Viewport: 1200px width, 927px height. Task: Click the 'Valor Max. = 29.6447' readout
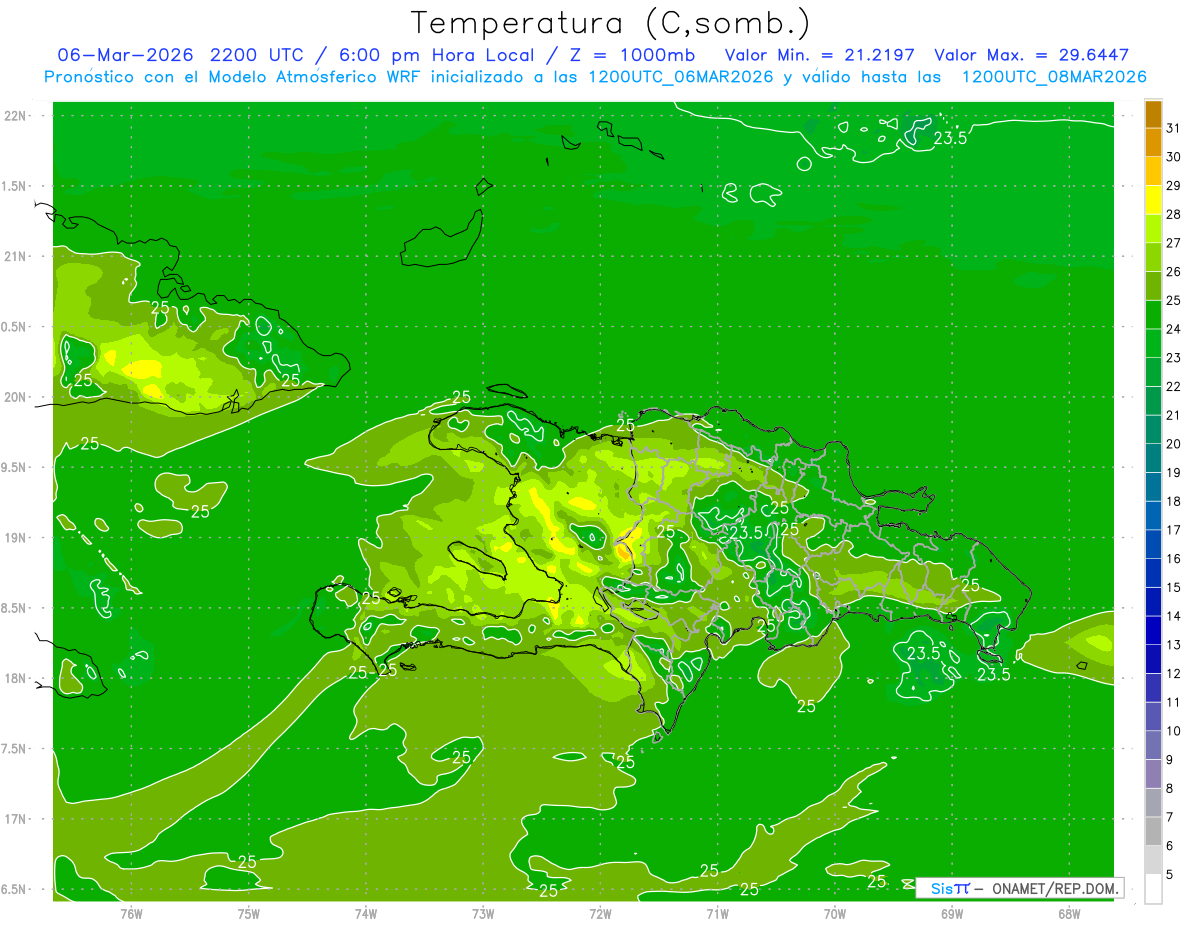tap(1031, 55)
